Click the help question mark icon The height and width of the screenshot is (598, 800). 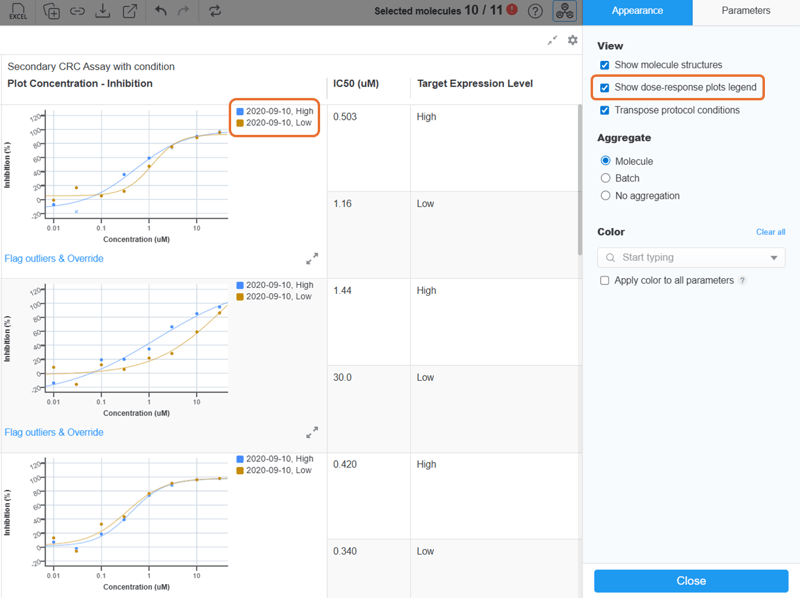coord(536,12)
